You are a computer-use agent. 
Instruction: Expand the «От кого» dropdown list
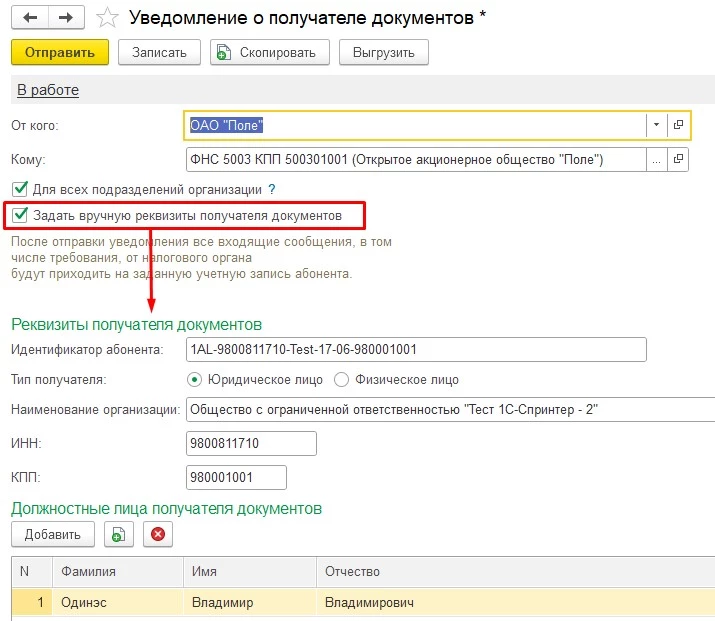pos(656,125)
